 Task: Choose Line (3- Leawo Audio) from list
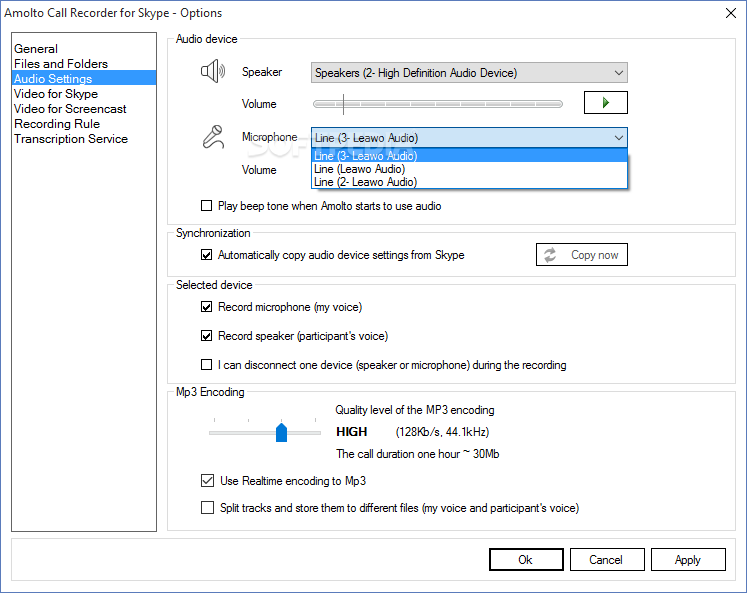pos(469,156)
